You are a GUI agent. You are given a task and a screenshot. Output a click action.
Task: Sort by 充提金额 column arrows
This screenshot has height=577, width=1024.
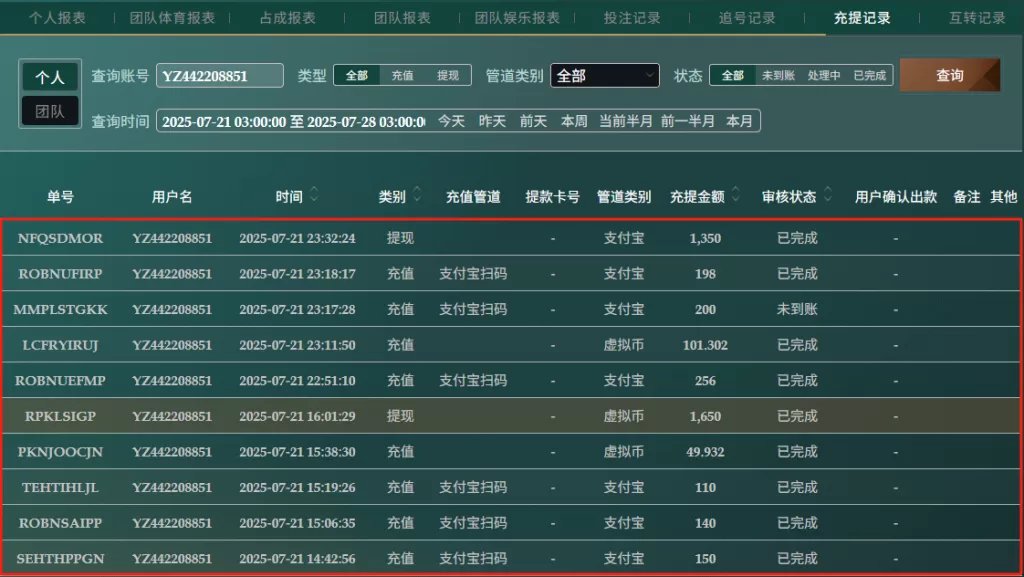736,194
